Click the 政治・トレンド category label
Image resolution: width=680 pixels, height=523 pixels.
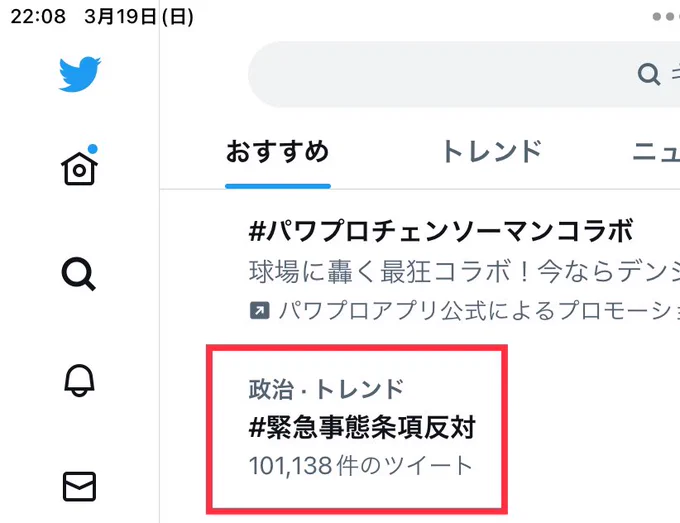point(327,389)
